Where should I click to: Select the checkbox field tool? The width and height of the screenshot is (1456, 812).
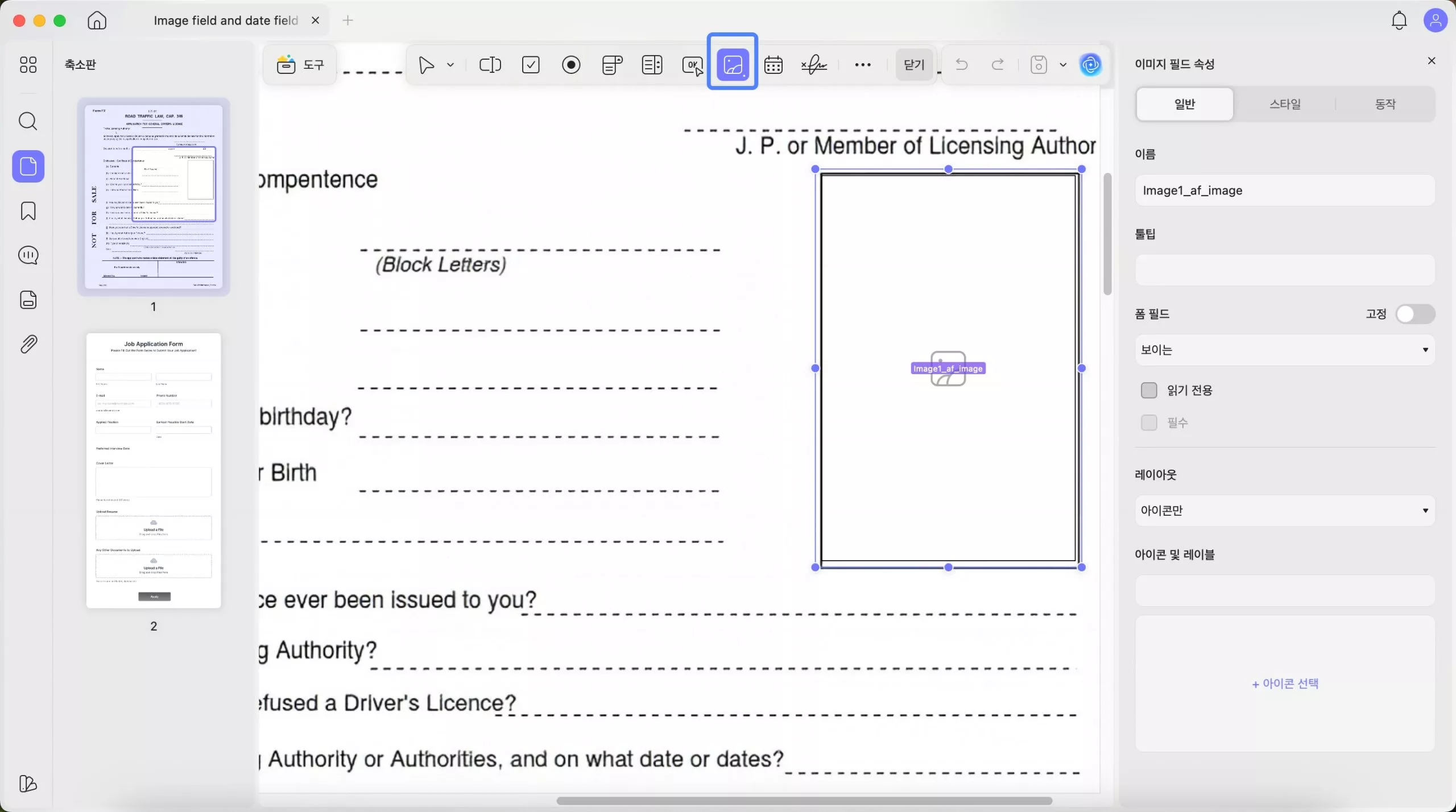[x=530, y=65]
